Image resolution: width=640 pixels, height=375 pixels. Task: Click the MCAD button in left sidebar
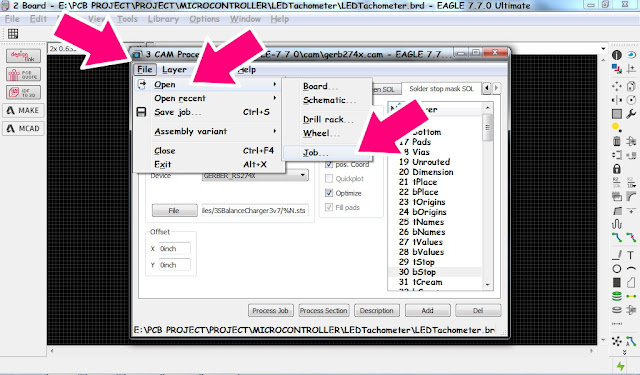tap(23, 129)
